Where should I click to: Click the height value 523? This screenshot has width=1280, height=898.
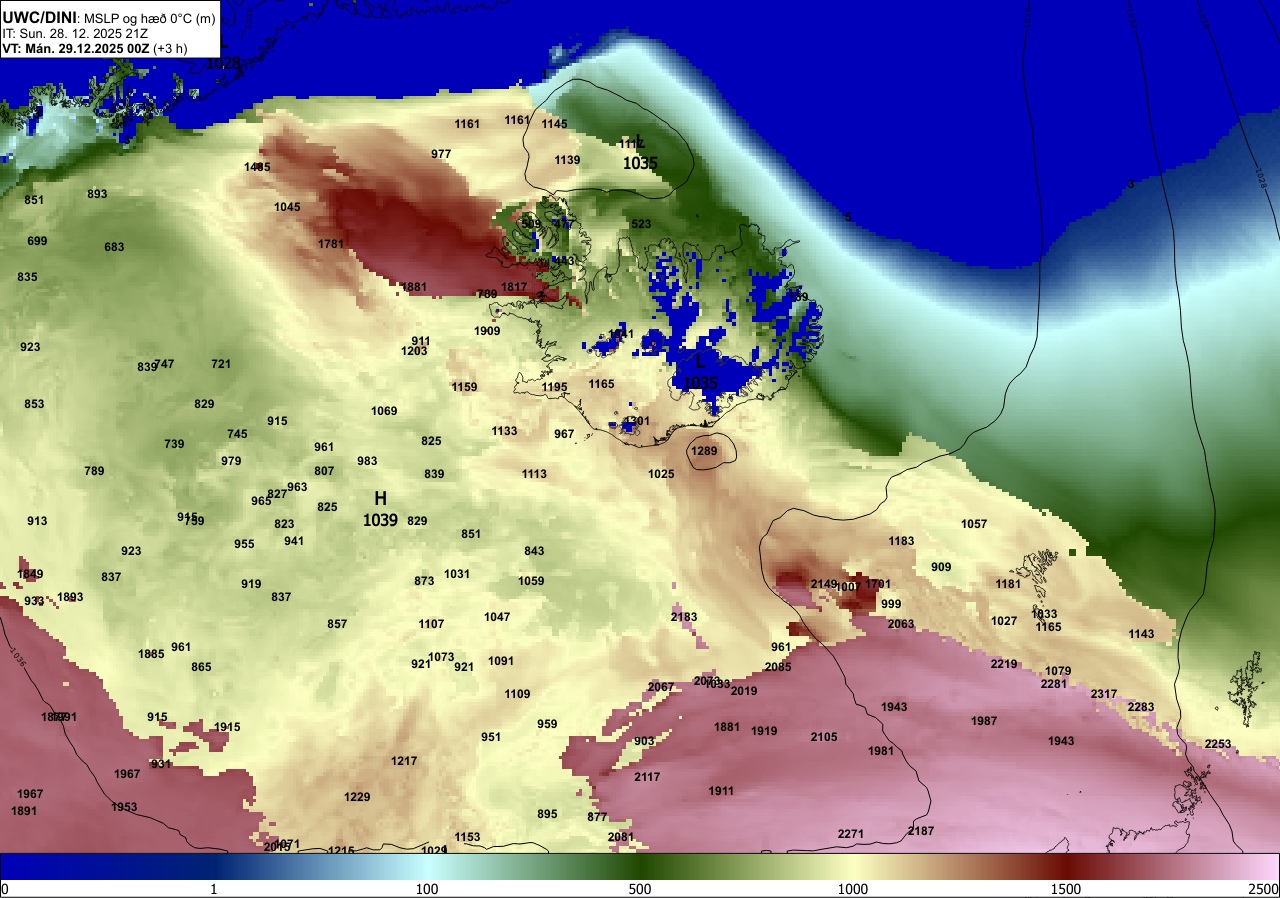point(641,224)
